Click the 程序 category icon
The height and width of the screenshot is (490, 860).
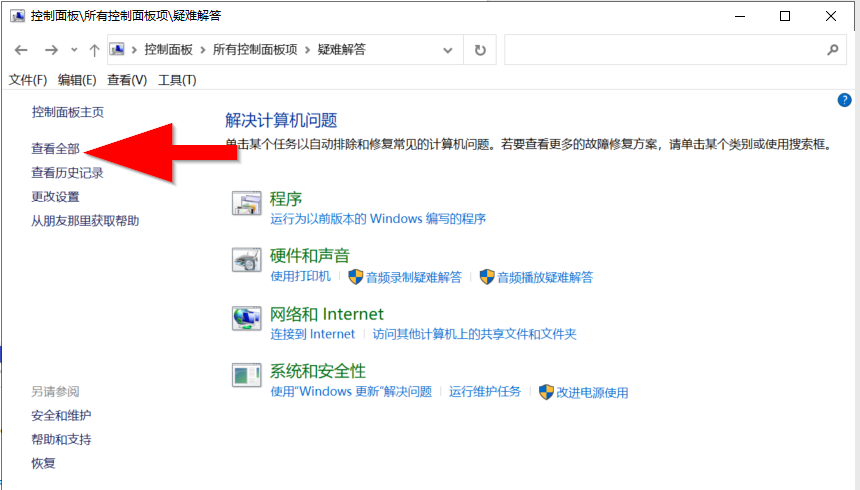(x=246, y=203)
